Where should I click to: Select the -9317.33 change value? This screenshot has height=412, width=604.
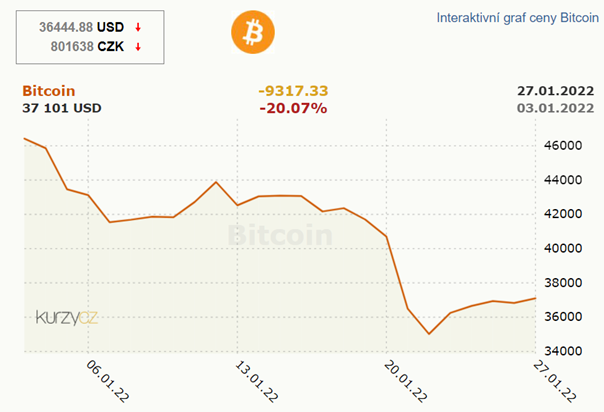pyautogui.click(x=293, y=90)
